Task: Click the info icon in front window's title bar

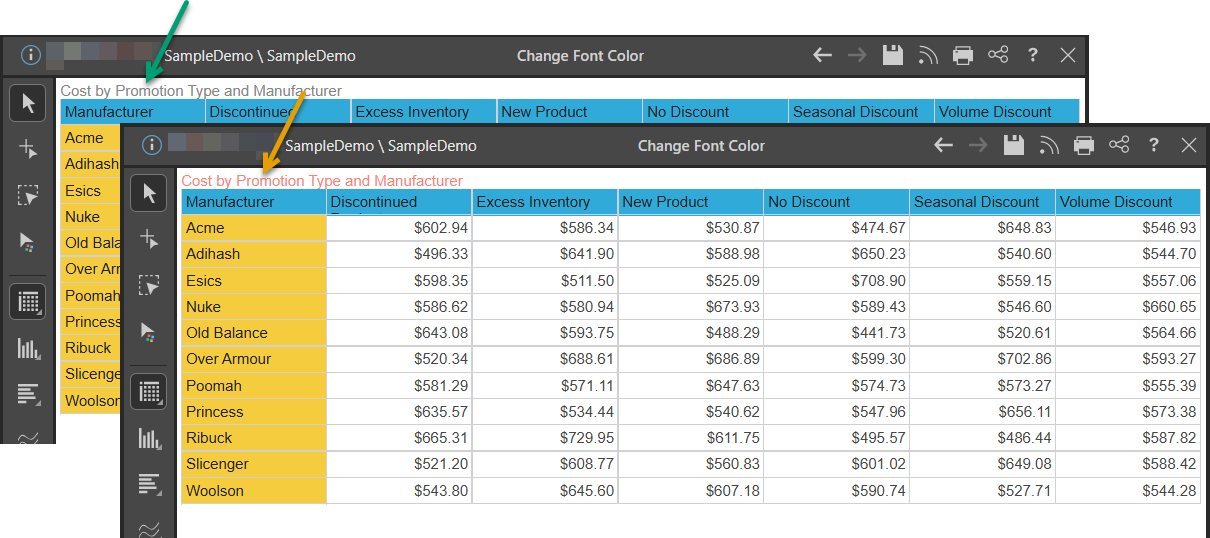Action: [x=152, y=146]
